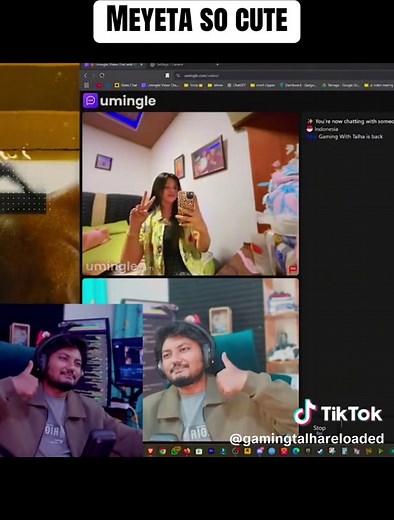The image size is (394, 520).
Task: Click the bookmark icon left of address bar
Action: coord(167,75)
